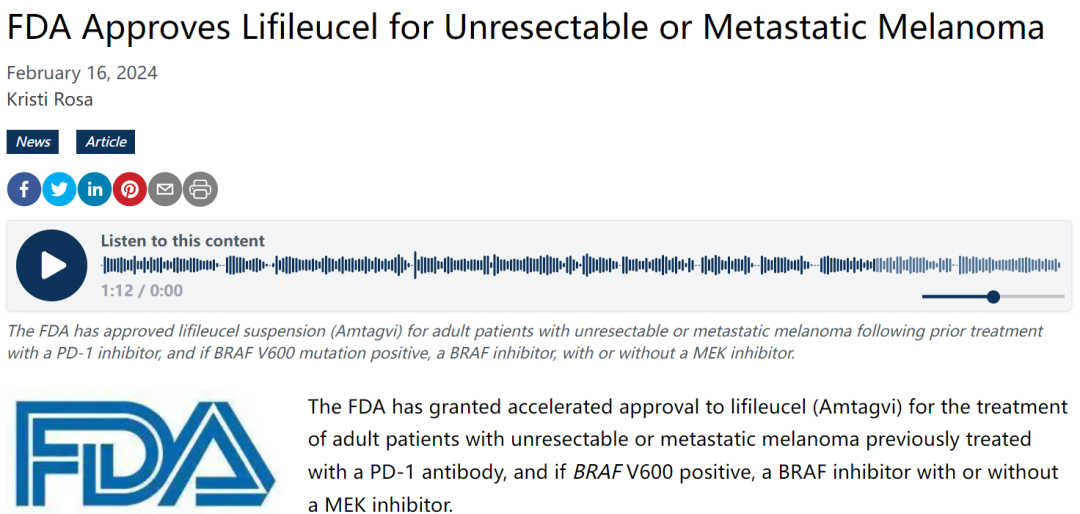The image size is (1080, 514).
Task: Click the article headline
Action: [x=525, y=27]
